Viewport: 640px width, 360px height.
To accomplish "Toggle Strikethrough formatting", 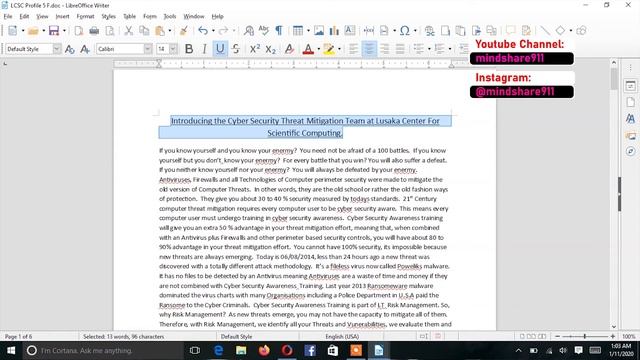I will (236, 49).
